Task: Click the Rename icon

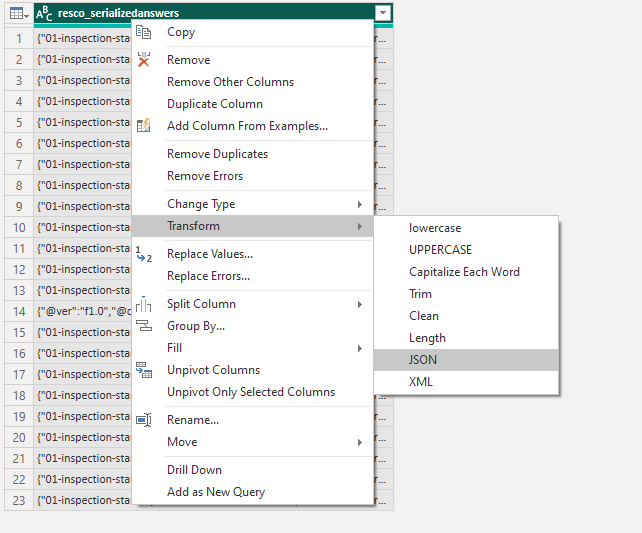Action: (x=144, y=420)
